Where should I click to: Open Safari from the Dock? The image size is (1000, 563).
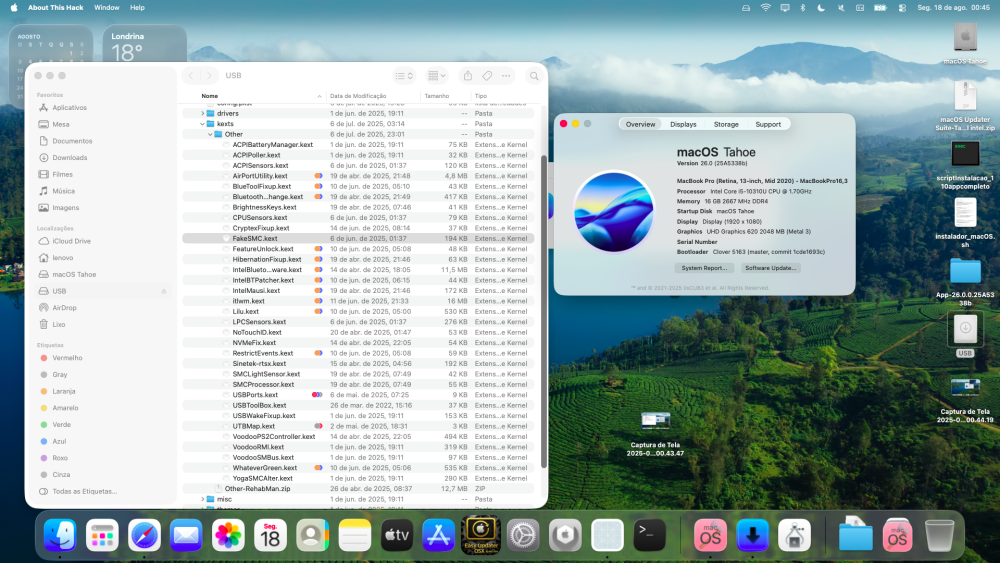click(x=144, y=535)
